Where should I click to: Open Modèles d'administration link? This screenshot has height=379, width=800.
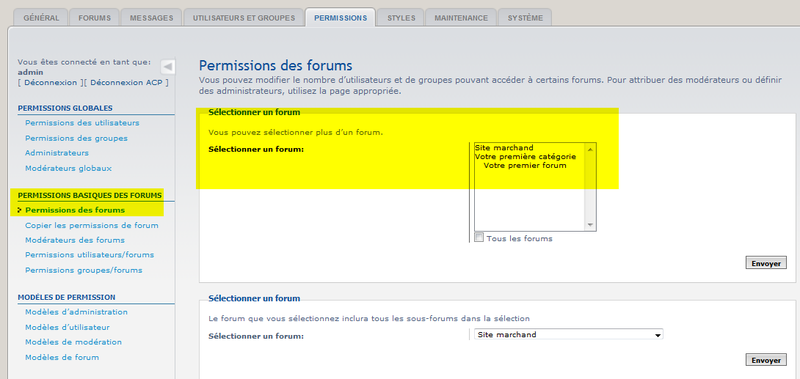point(77,312)
